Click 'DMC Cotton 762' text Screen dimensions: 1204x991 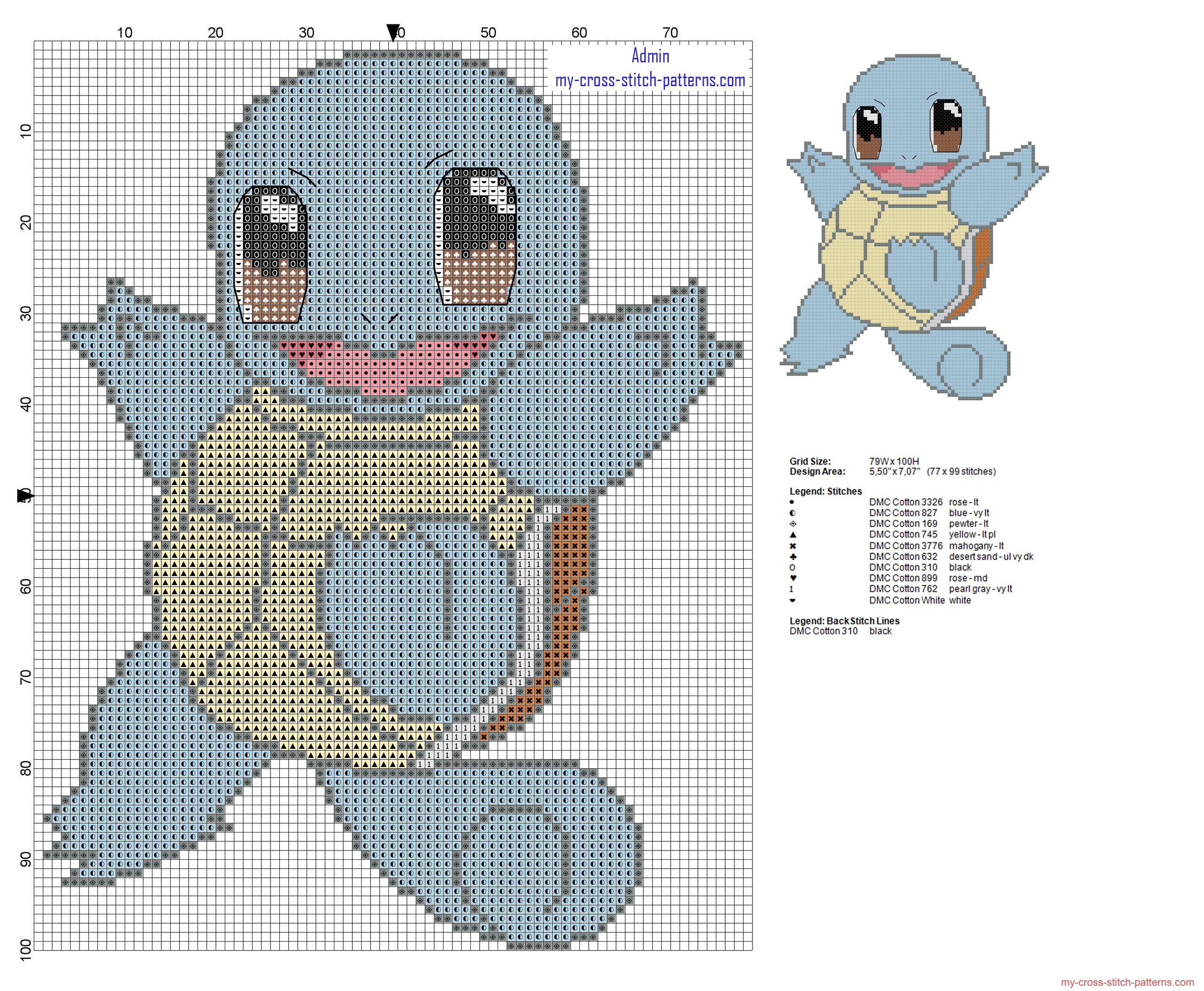coord(903,589)
